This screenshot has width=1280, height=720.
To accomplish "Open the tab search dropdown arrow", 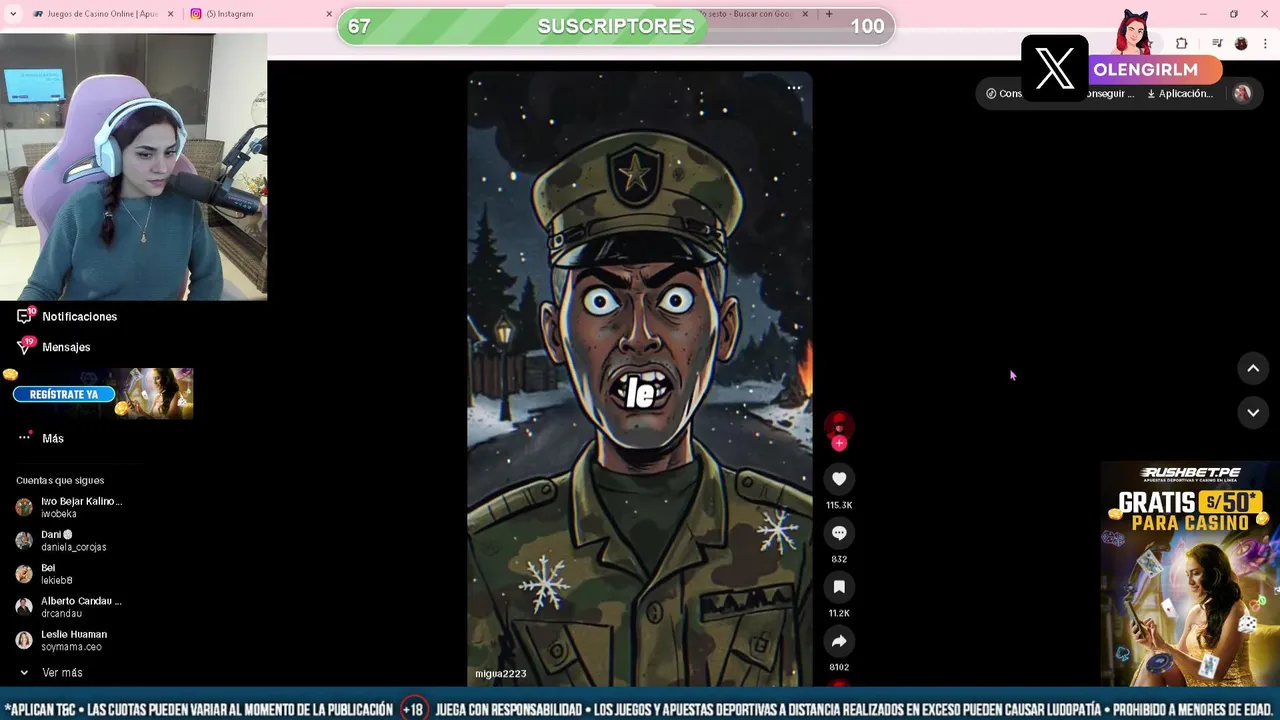I will pyautogui.click(x=13, y=14).
